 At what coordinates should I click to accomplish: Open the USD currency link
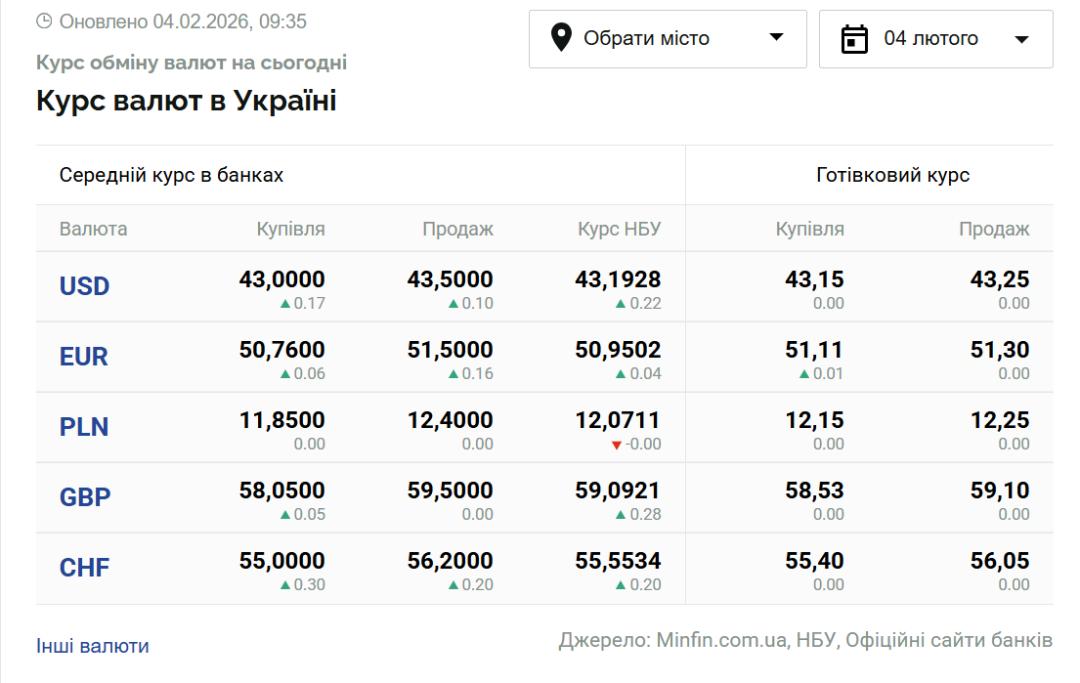(85, 287)
